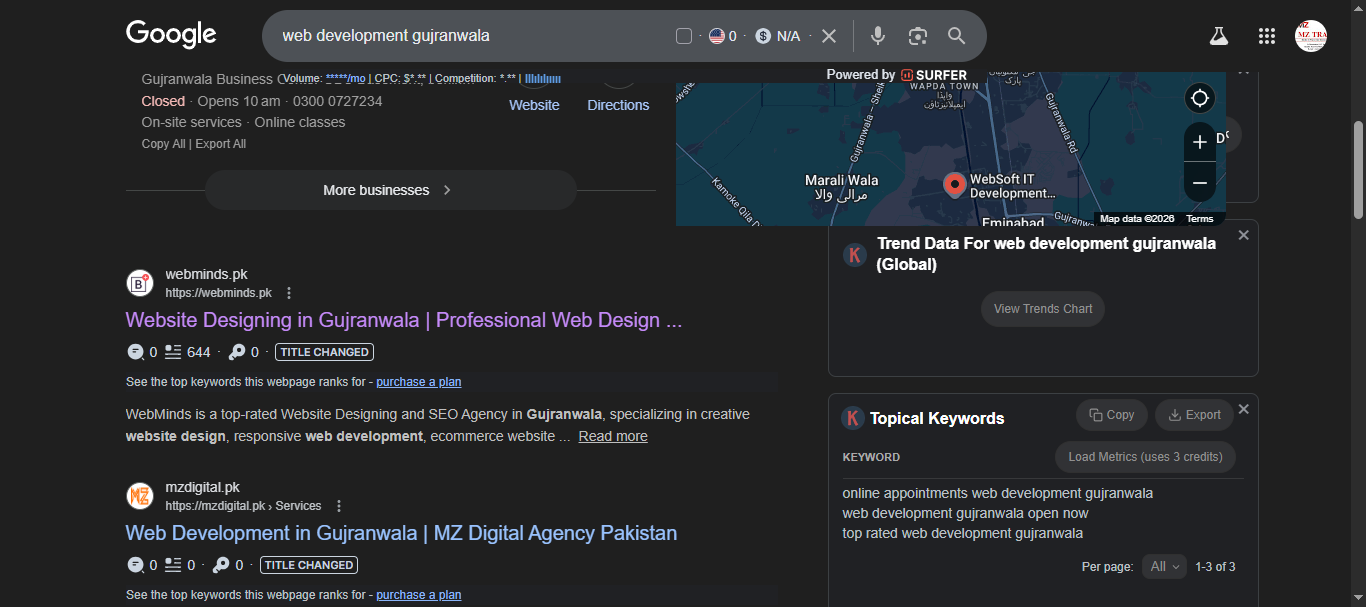Click View Trends Chart button

pyautogui.click(x=1043, y=309)
